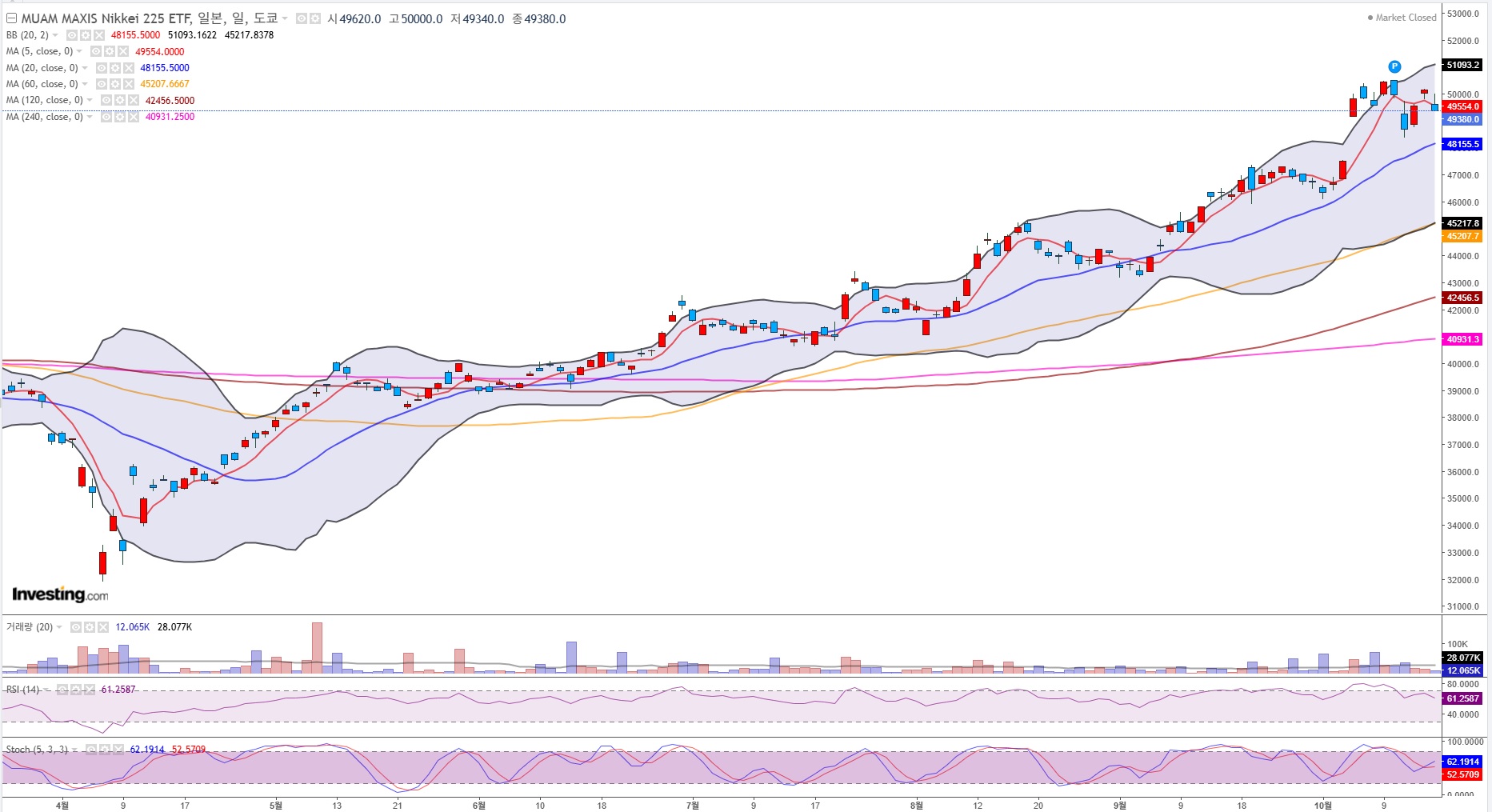This screenshot has width=1492, height=812.
Task: Click the blue P marker above the candles
Action: [1394, 66]
